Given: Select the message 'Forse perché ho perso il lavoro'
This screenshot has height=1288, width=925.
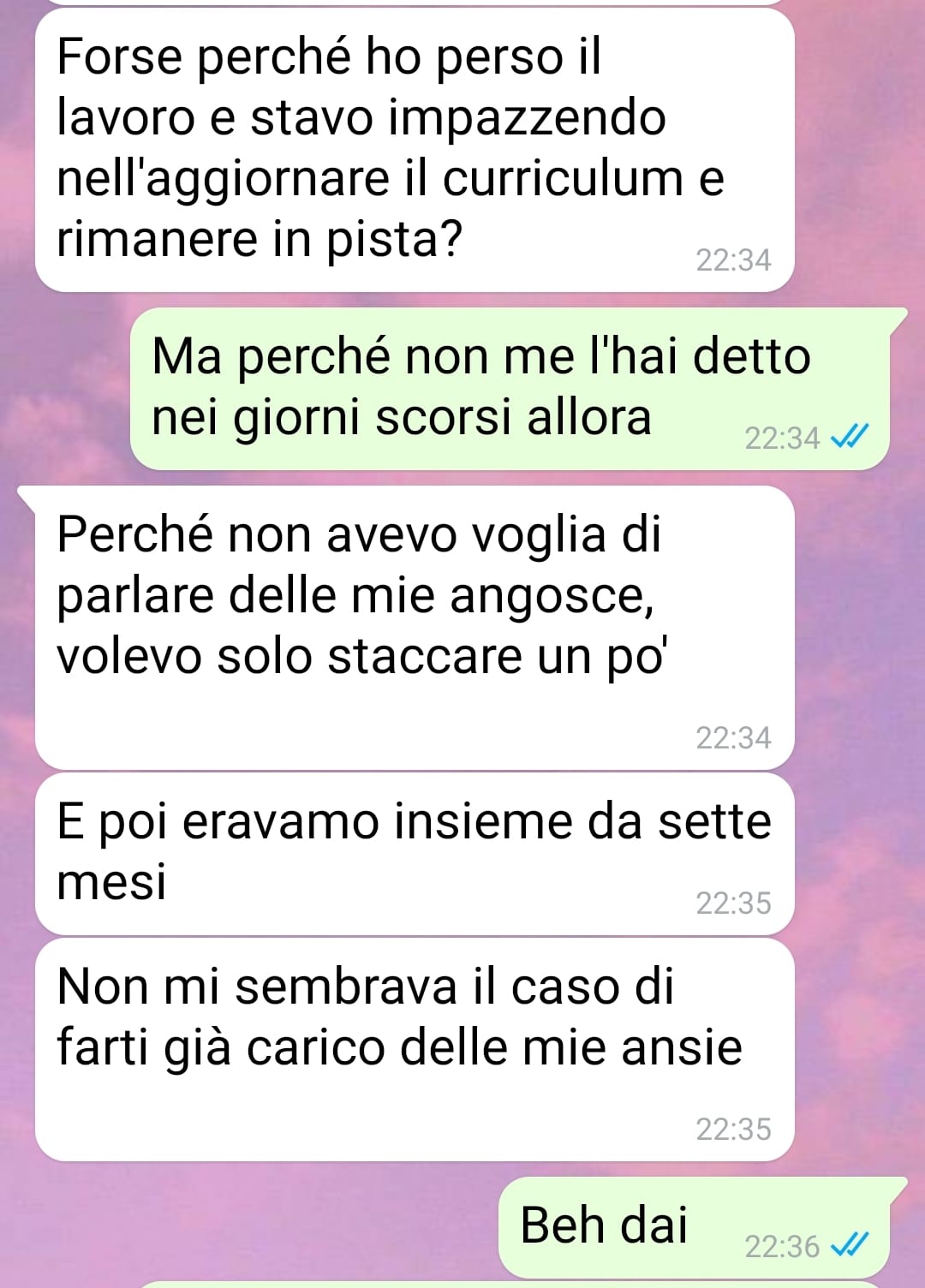Looking at the screenshot, I should 415,151.
